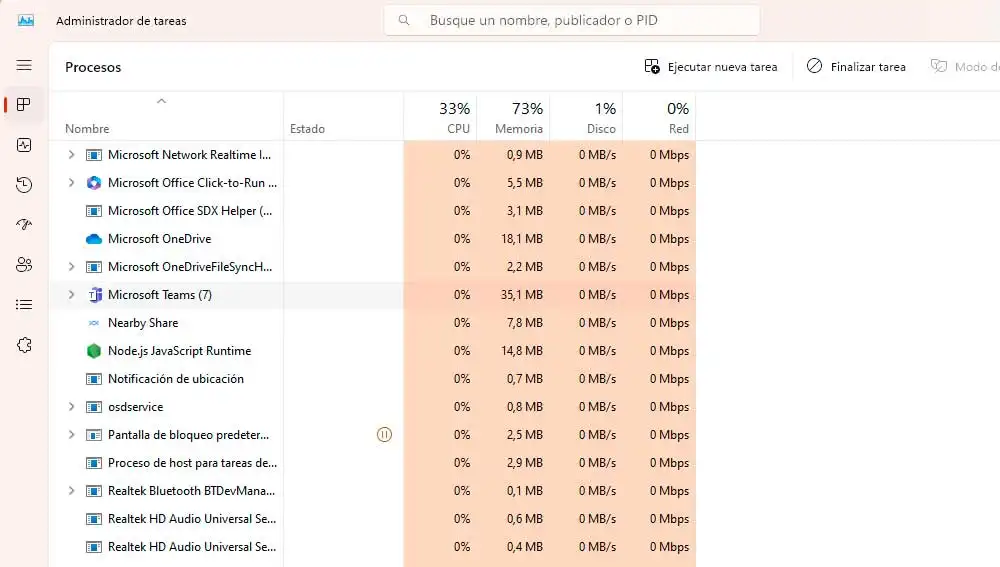1000x567 pixels.
Task: Expand Microsoft Office Click-to-Run process
Action: point(71,182)
